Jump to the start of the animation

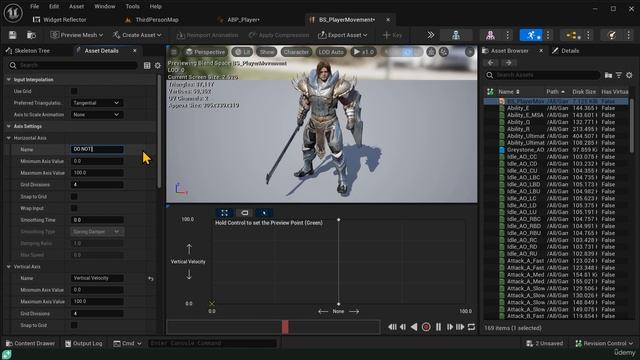tap(392, 327)
